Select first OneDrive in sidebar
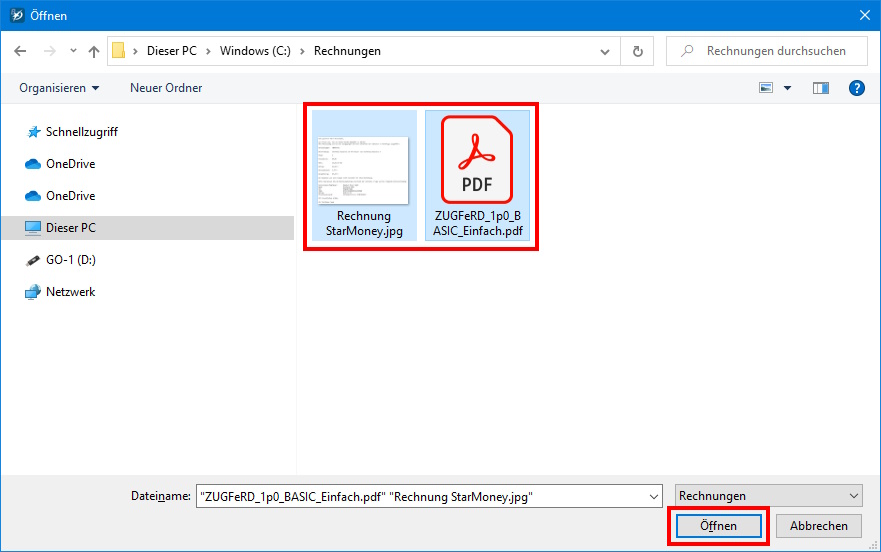 tap(70, 164)
